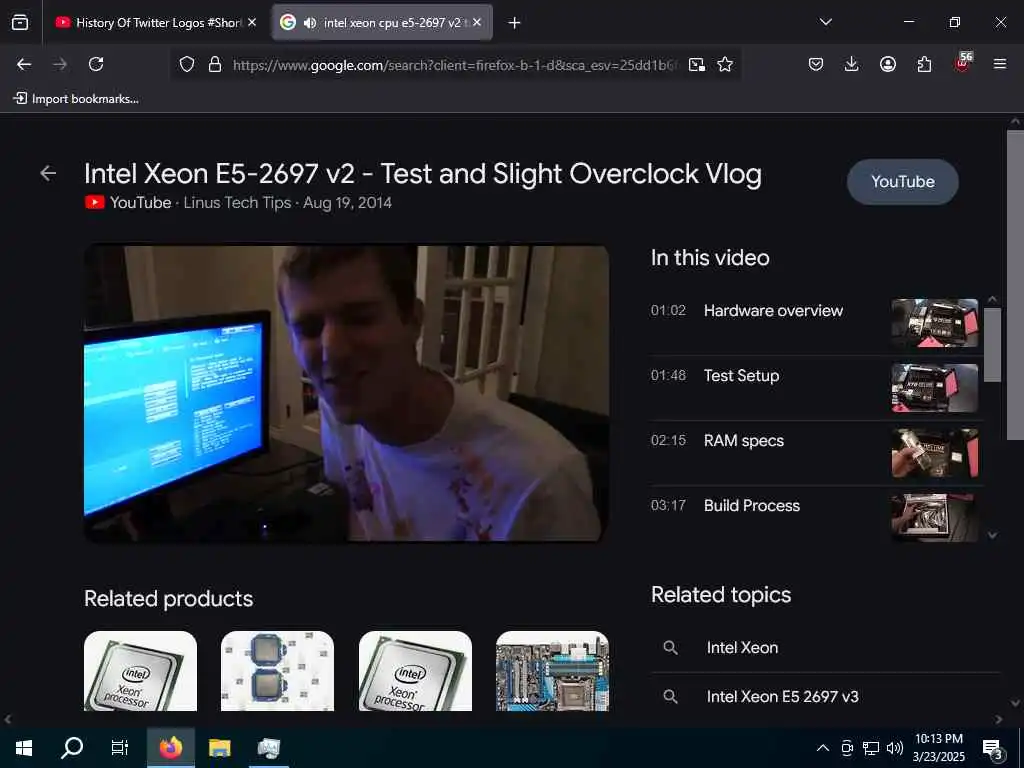
Task: Open the Extensions menu
Action: click(924, 64)
